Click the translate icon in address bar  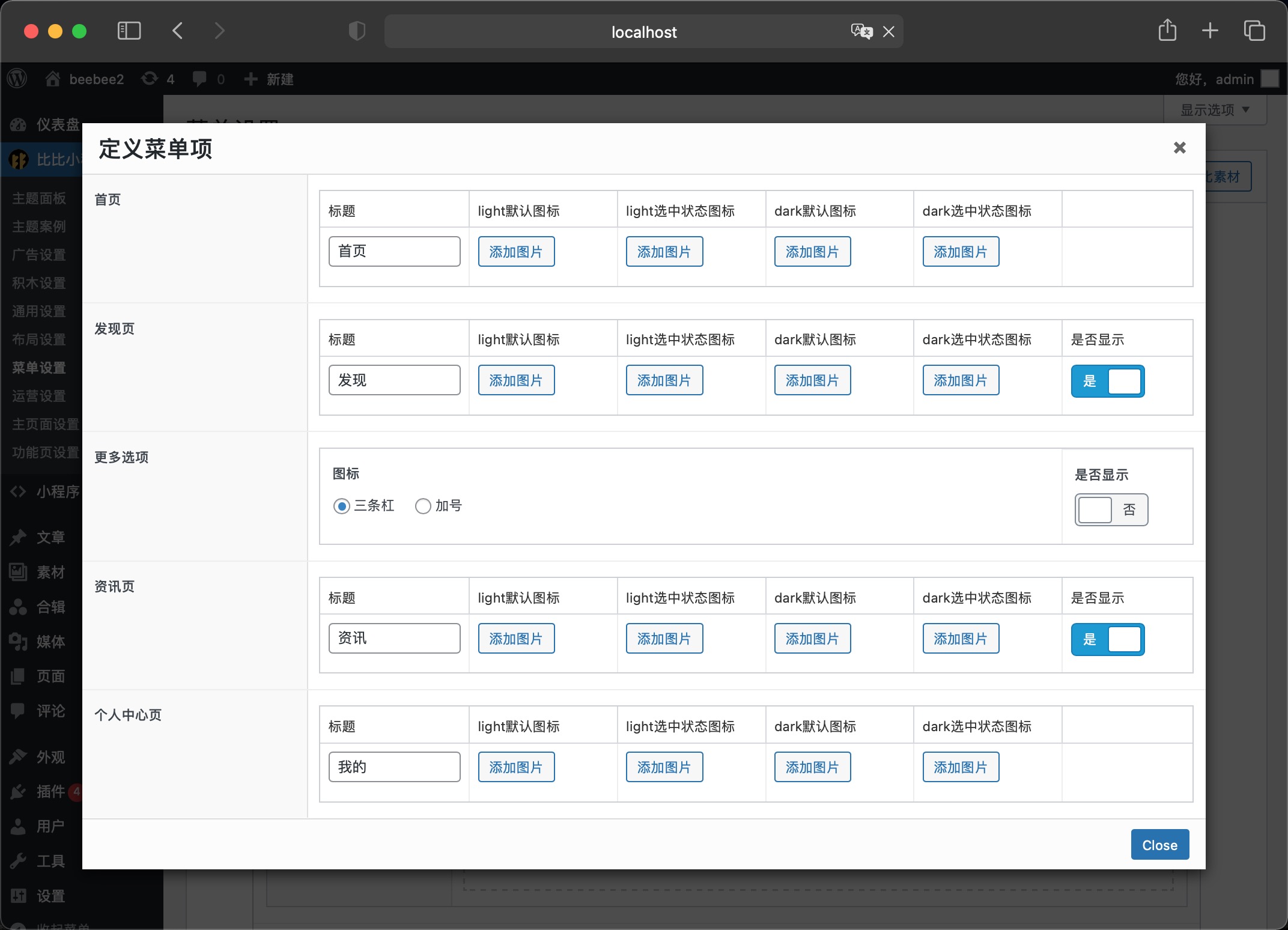click(x=861, y=31)
